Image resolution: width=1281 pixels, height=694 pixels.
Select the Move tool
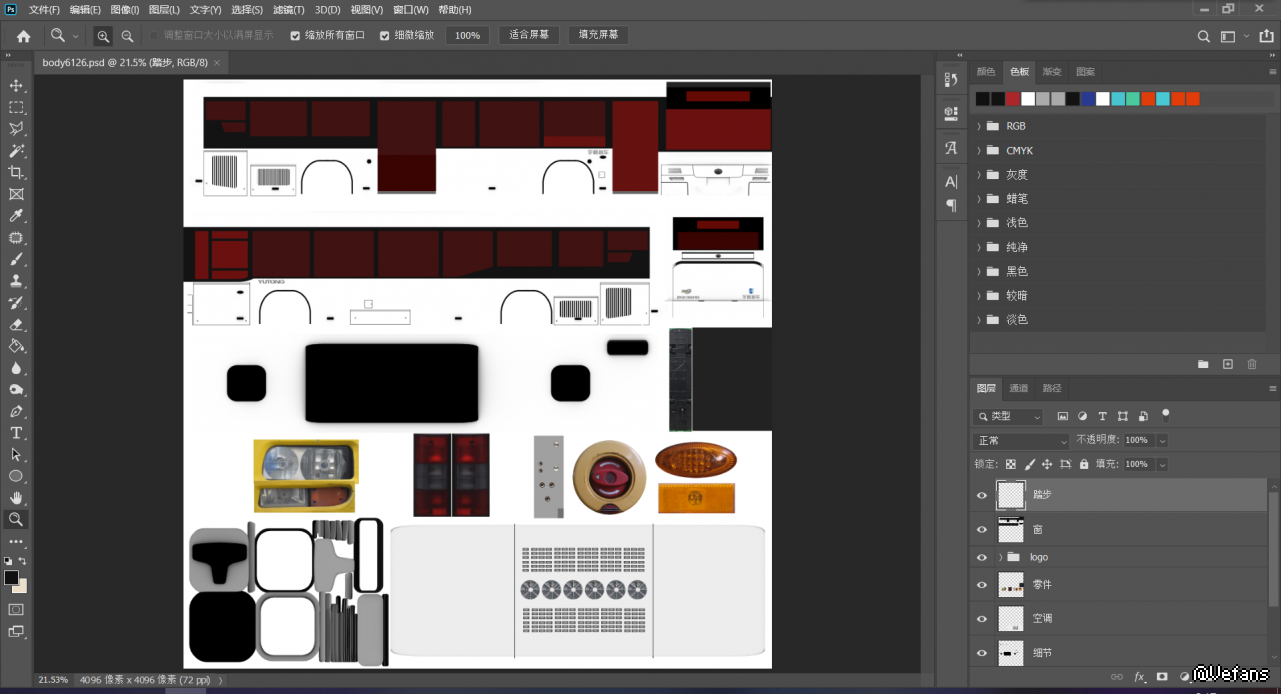[x=16, y=86]
